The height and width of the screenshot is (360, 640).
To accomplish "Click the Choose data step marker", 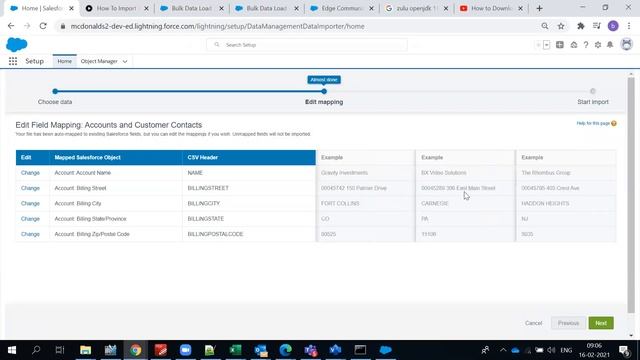I will pyautogui.click(x=55, y=91).
